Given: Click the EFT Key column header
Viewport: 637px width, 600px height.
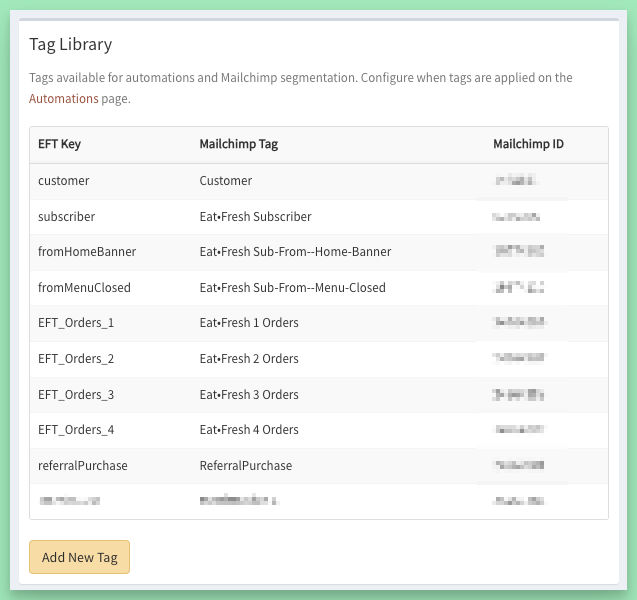Looking at the screenshot, I should [59, 144].
